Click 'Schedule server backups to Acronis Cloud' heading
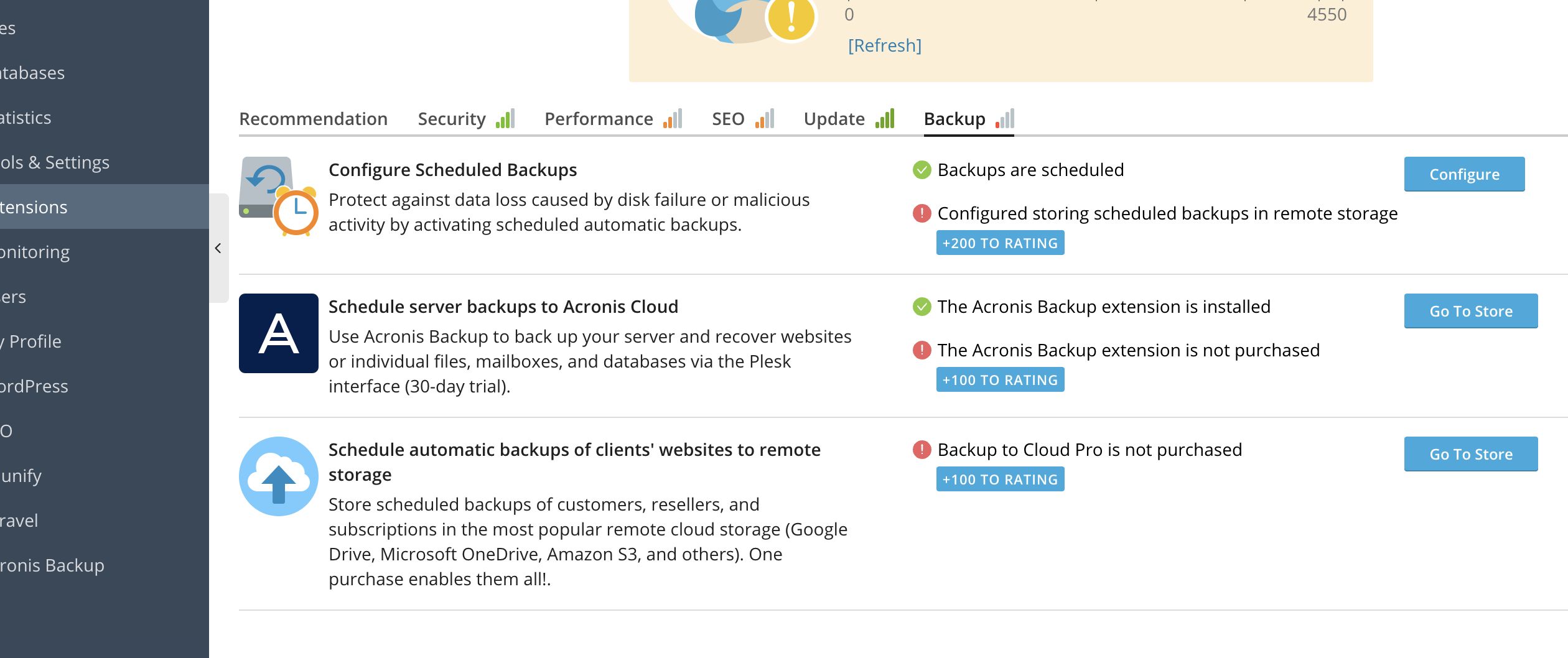This screenshot has width=1568, height=658. click(503, 307)
